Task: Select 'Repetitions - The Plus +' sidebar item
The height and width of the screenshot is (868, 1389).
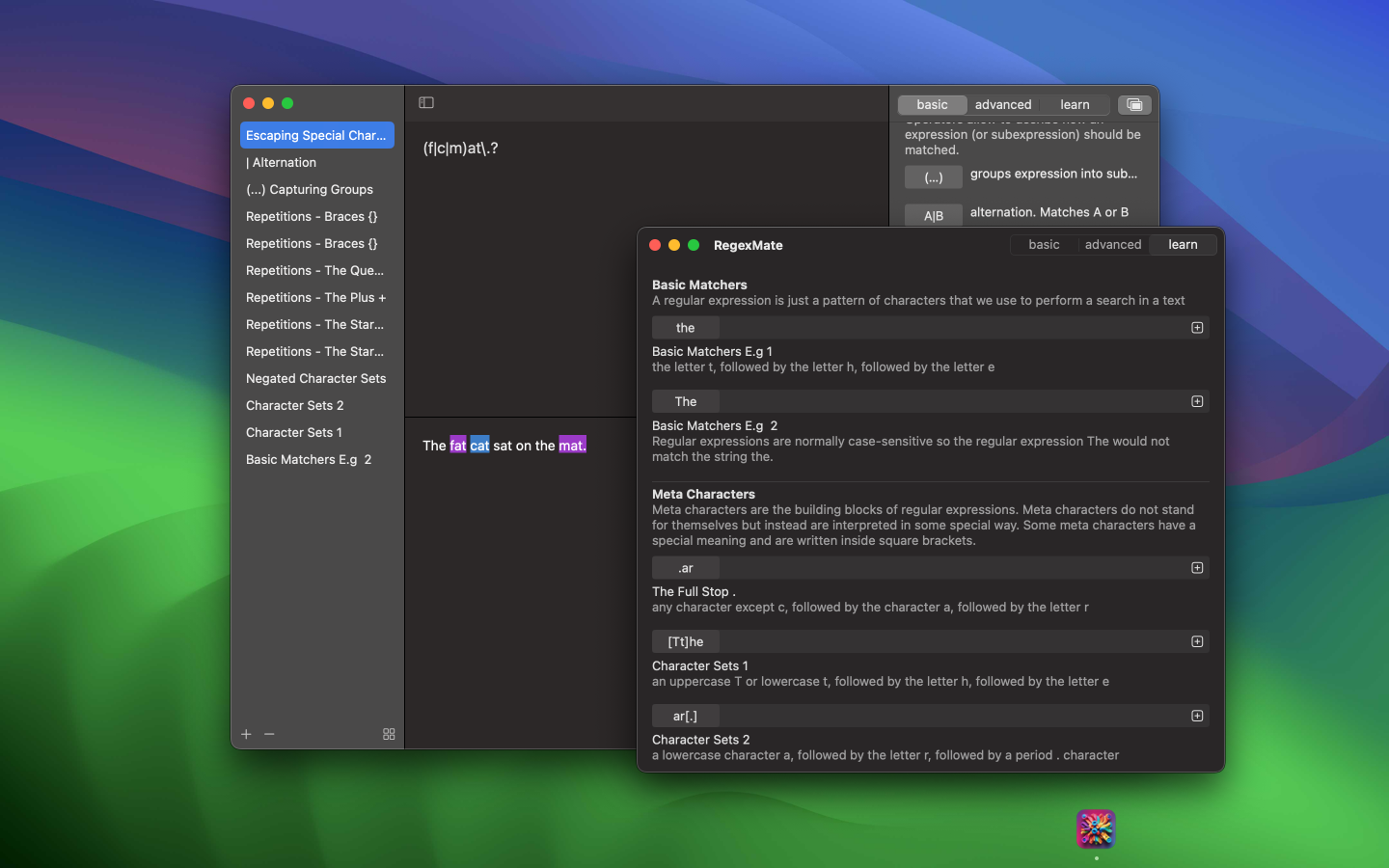Action: pos(317,297)
